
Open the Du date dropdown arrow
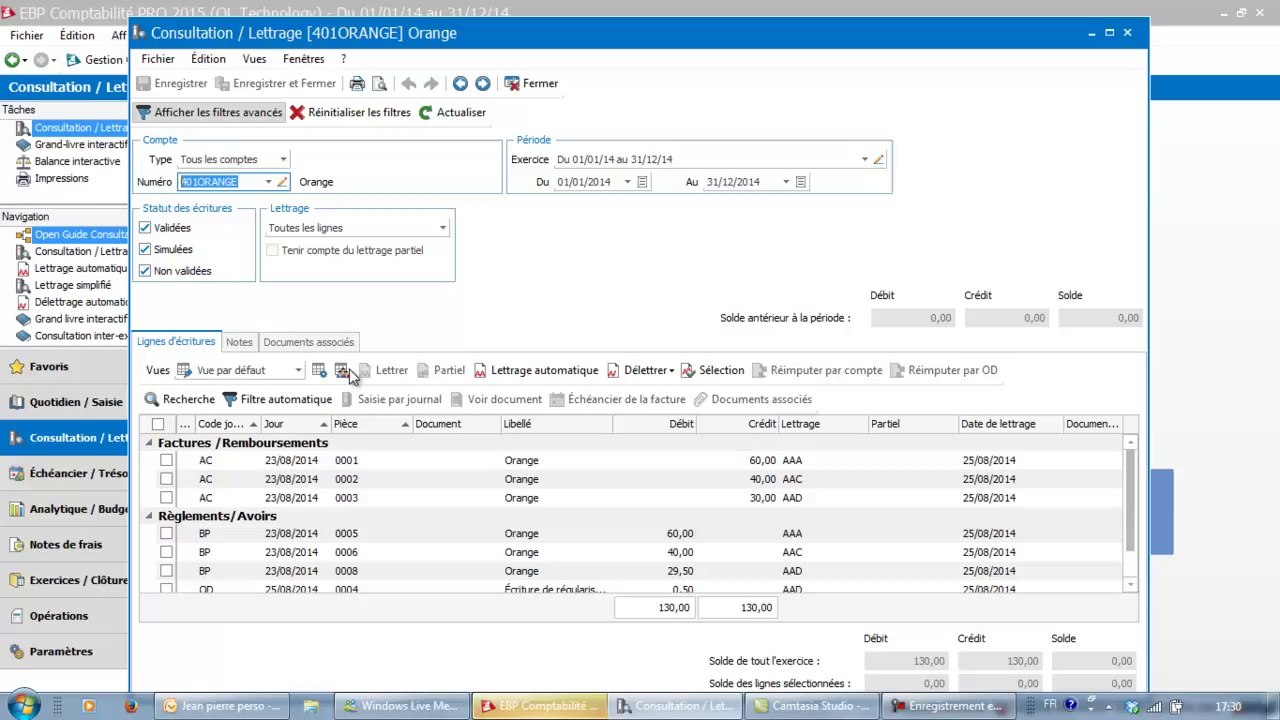(628, 182)
